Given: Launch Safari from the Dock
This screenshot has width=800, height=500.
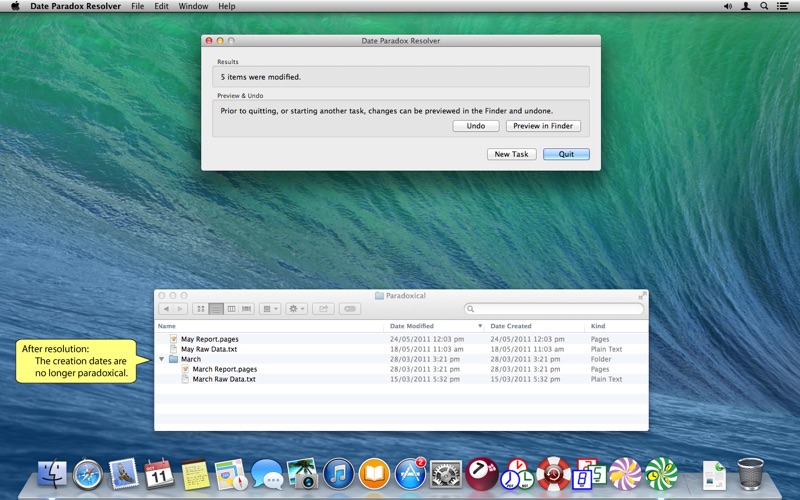Looking at the screenshot, I should [88, 474].
